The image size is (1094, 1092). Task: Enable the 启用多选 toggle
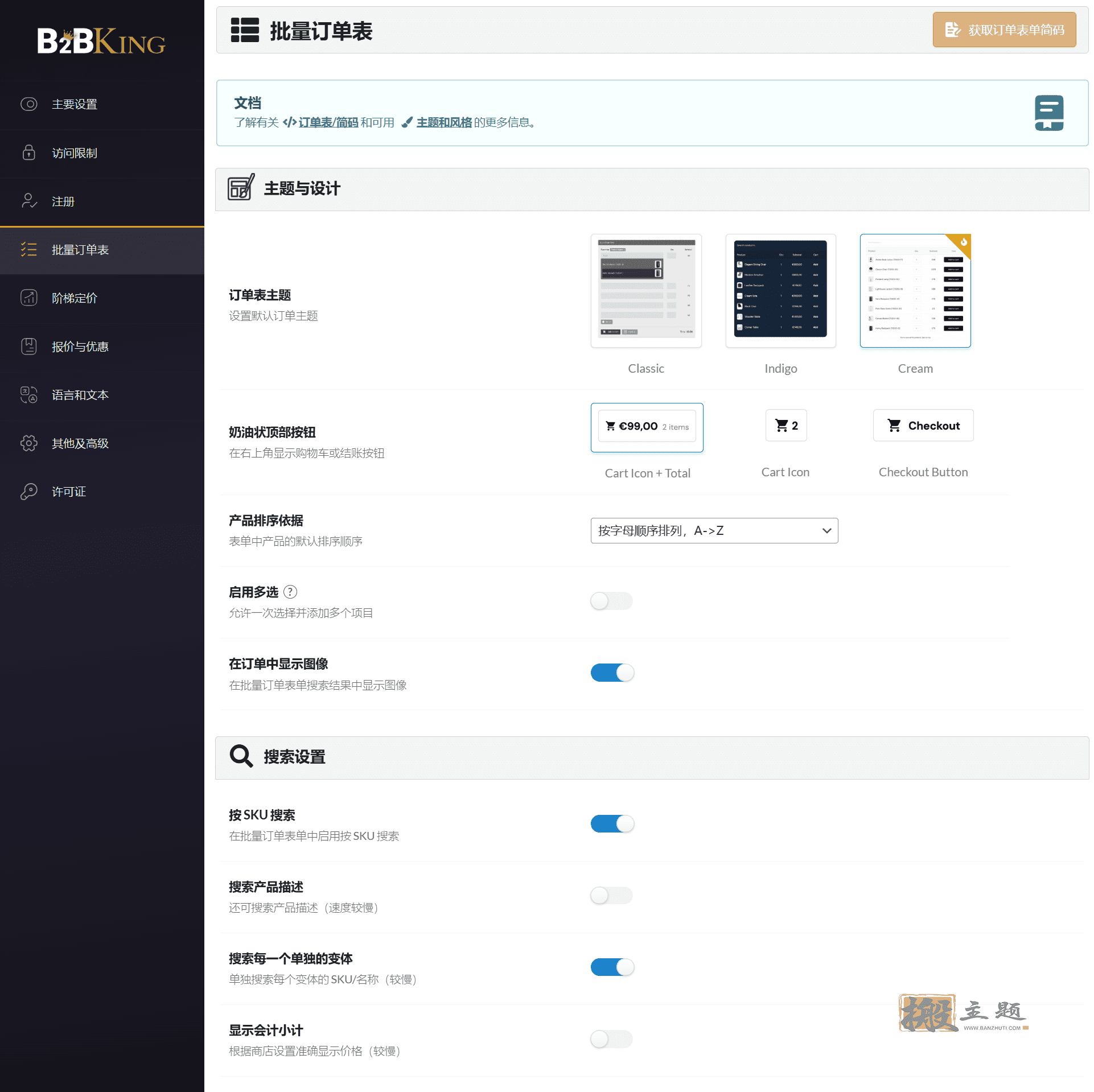pyautogui.click(x=612, y=601)
